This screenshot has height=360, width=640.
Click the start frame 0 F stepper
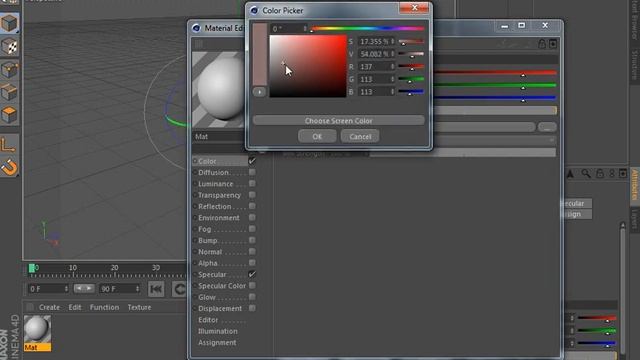(x=66, y=289)
